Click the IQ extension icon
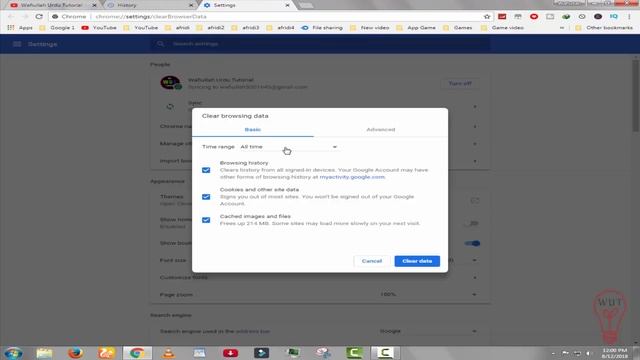This screenshot has height=360, width=640. 613,17
